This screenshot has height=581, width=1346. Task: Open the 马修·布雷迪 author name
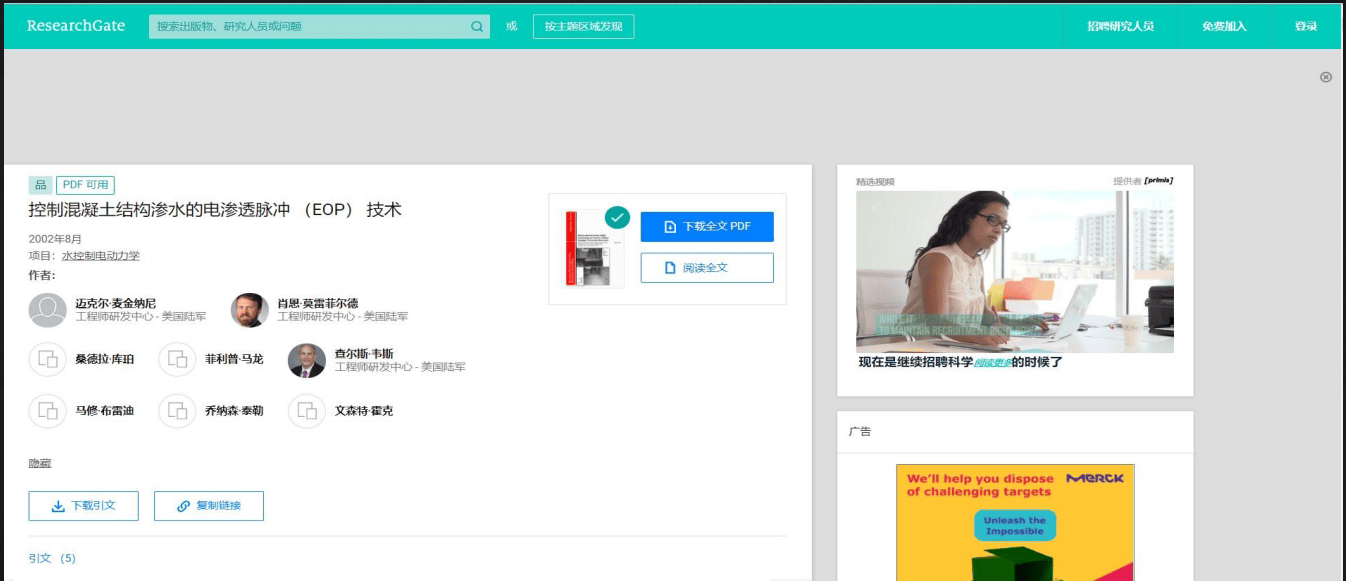[x=104, y=411]
